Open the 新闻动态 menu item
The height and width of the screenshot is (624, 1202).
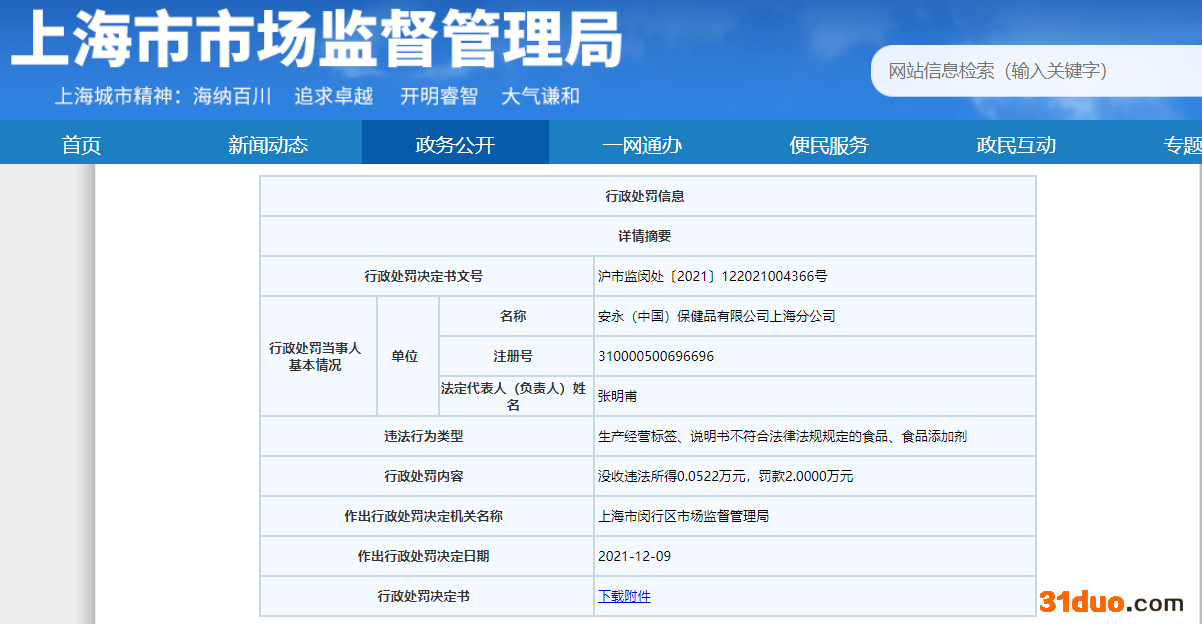tap(268, 145)
